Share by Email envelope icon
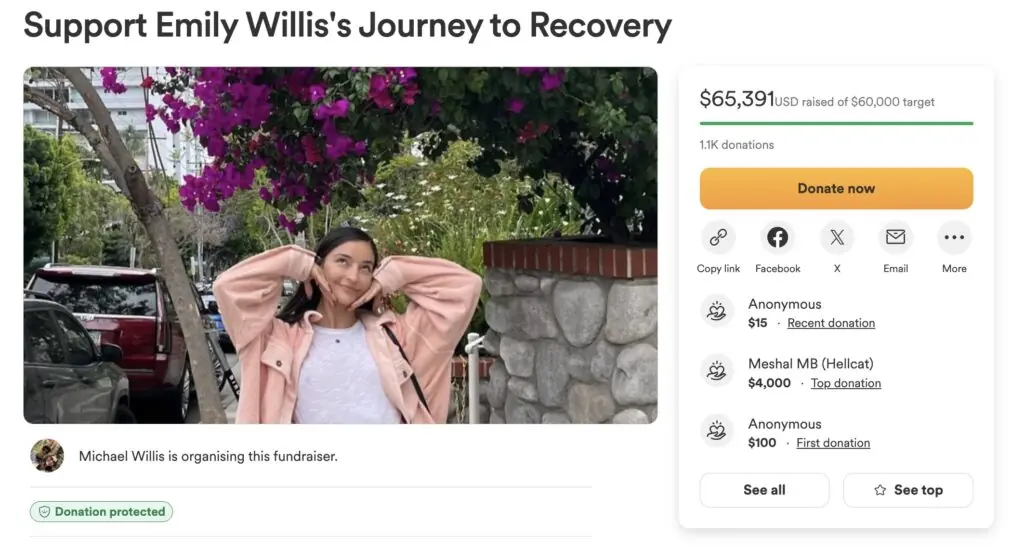The width and height of the screenshot is (1024, 549). 895,238
